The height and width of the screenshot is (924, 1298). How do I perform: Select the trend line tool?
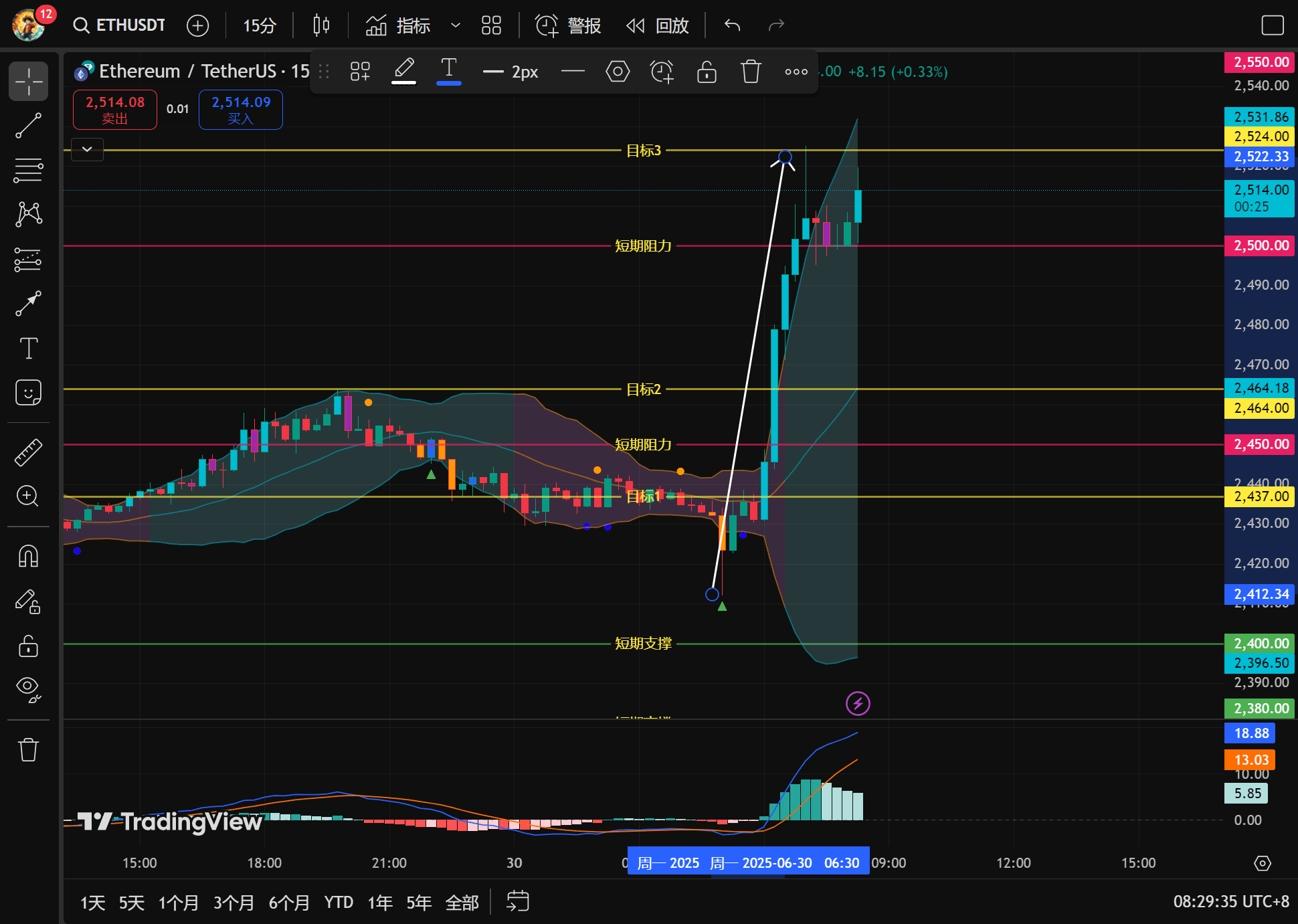(x=28, y=126)
